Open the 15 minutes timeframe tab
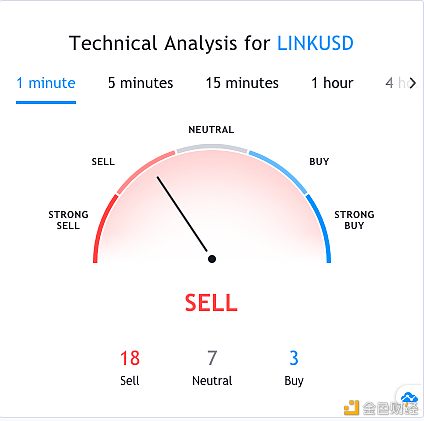Image resolution: width=424 pixels, height=421 pixels. tap(242, 83)
